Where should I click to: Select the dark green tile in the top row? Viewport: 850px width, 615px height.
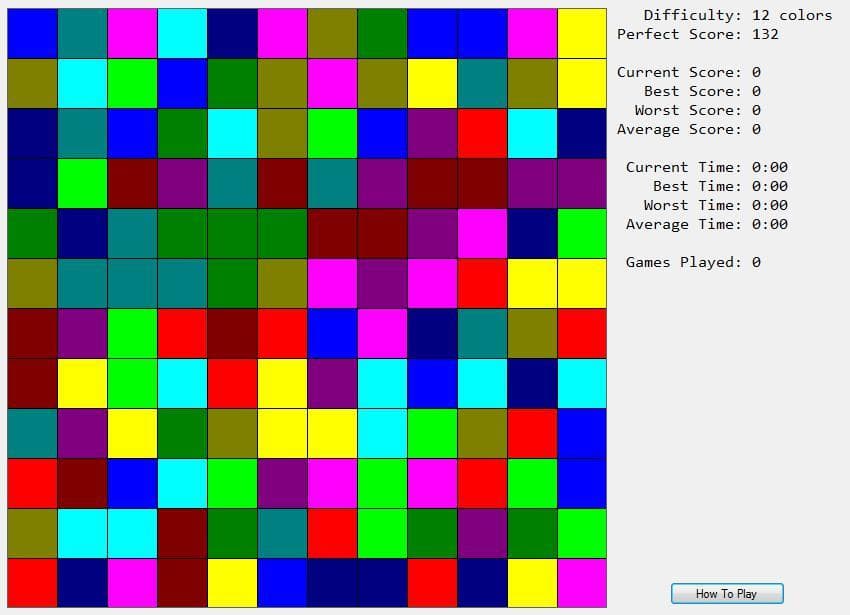click(382, 34)
